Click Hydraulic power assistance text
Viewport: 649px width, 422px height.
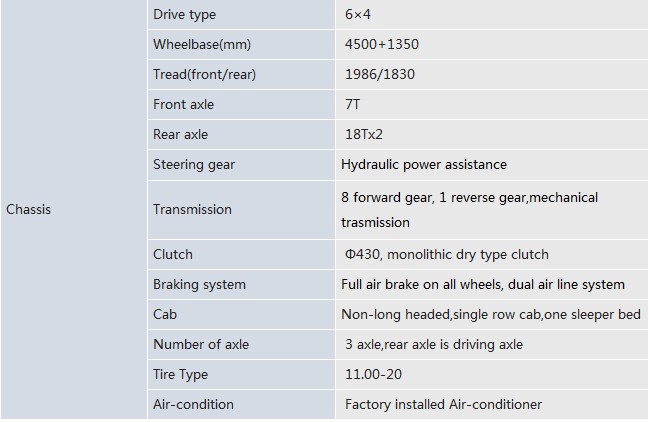coord(424,165)
